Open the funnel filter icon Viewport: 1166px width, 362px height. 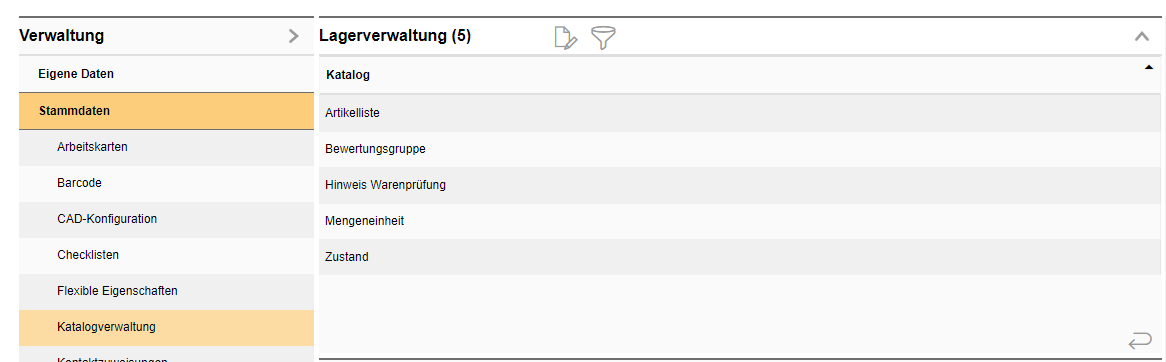(x=603, y=37)
